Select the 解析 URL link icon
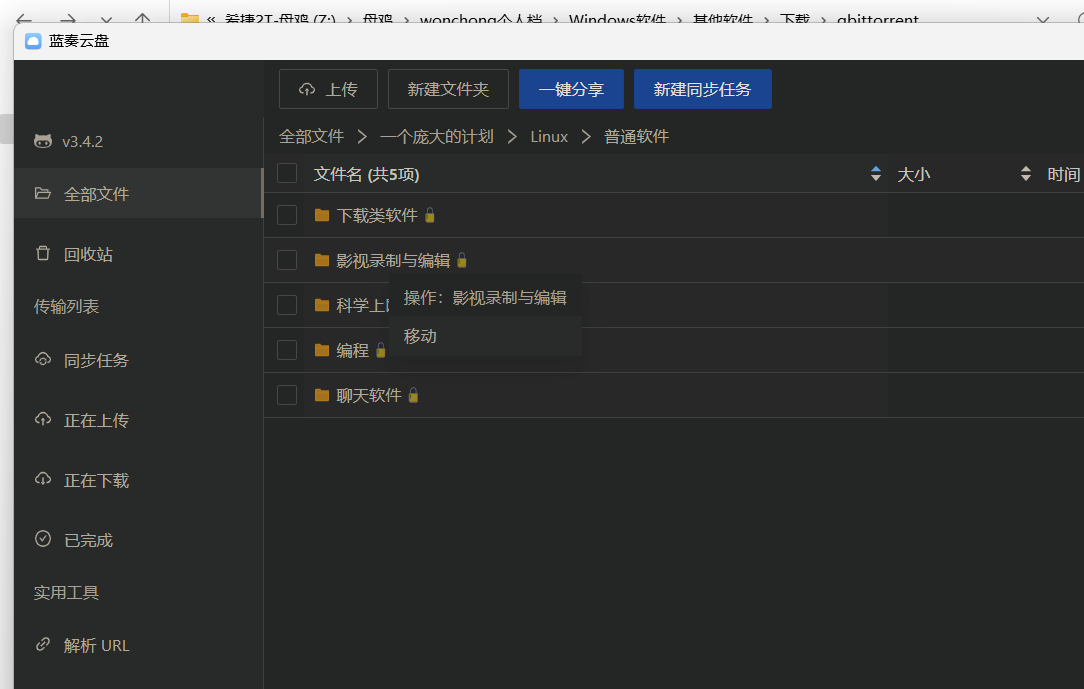This screenshot has width=1084, height=689. (42, 645)
